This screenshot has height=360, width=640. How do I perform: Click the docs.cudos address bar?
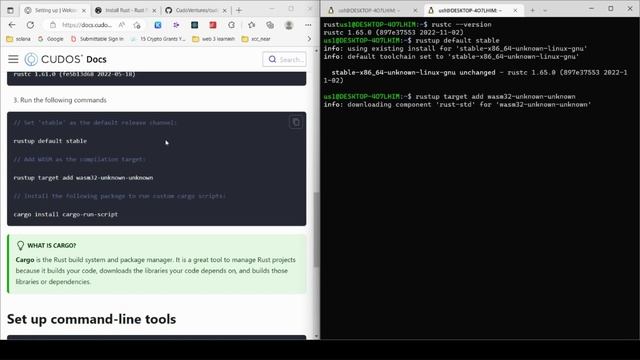click(87, 25)
